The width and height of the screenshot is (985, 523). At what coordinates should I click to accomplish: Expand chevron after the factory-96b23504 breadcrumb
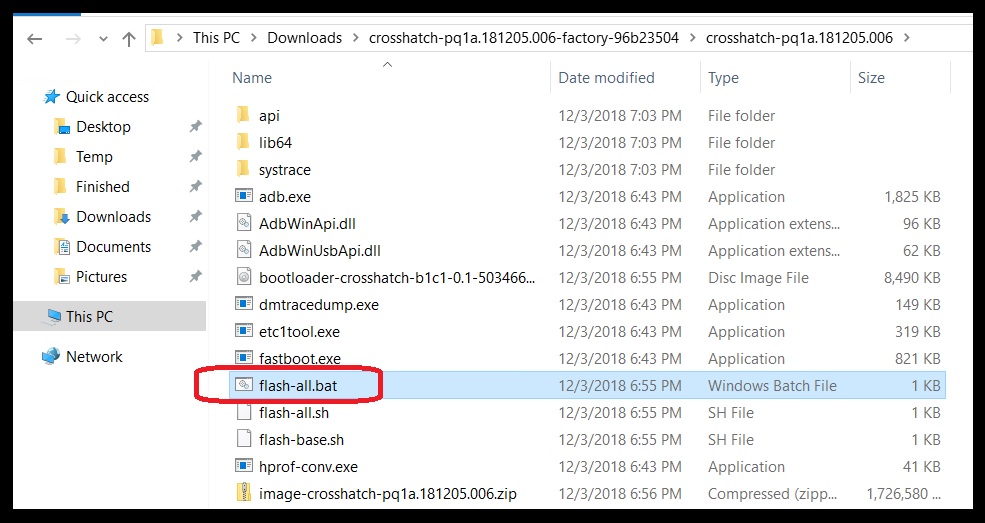[692, 38]
